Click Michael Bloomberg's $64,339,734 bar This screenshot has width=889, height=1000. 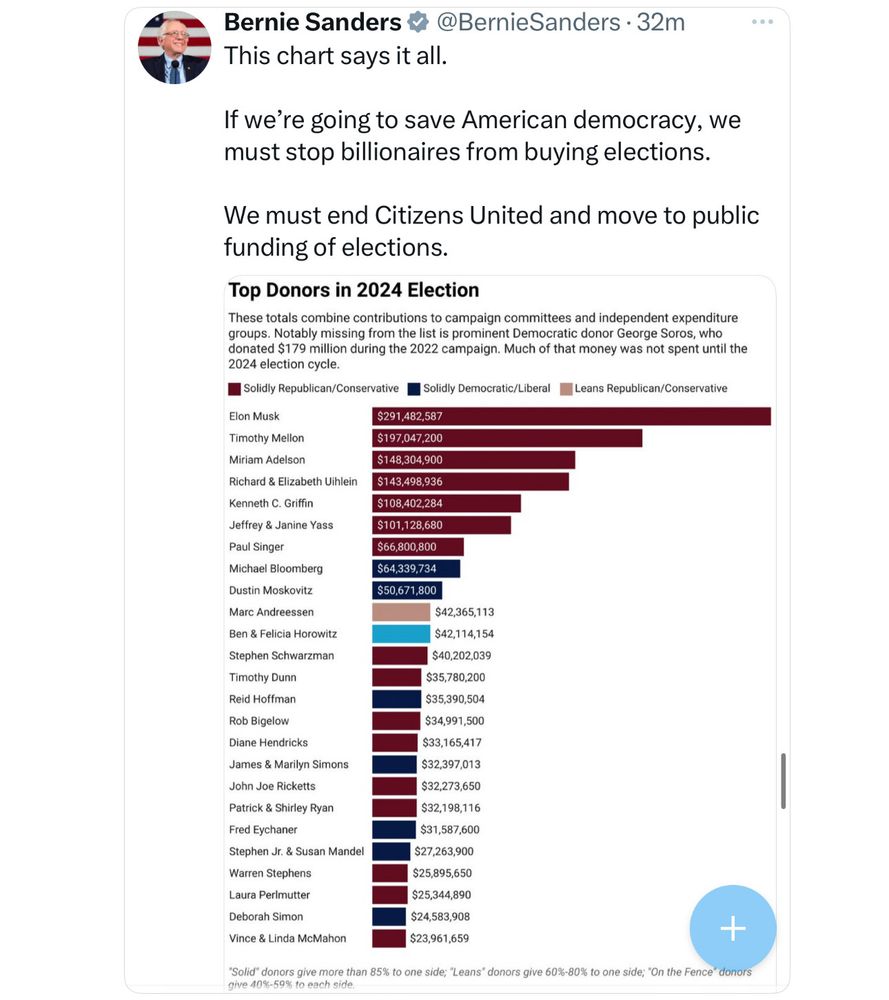[416, 568]
